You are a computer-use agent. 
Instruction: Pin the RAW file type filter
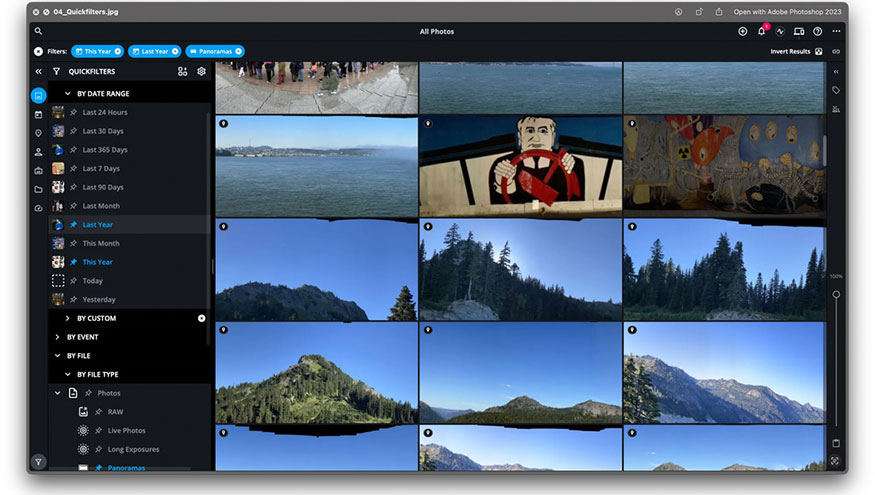(98, 412)
